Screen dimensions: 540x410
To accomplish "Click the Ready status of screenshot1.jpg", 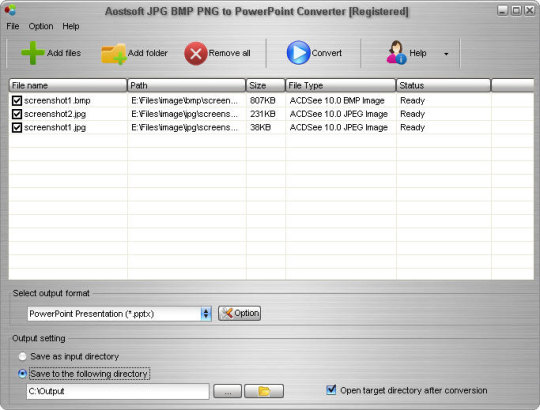I will (412, 127).
